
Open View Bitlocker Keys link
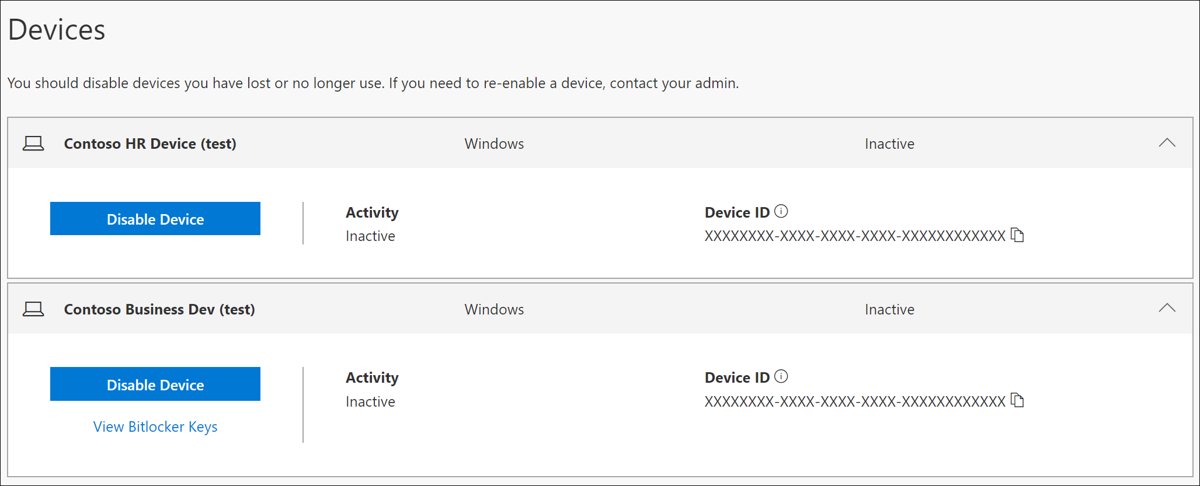[x=155, y=427]
